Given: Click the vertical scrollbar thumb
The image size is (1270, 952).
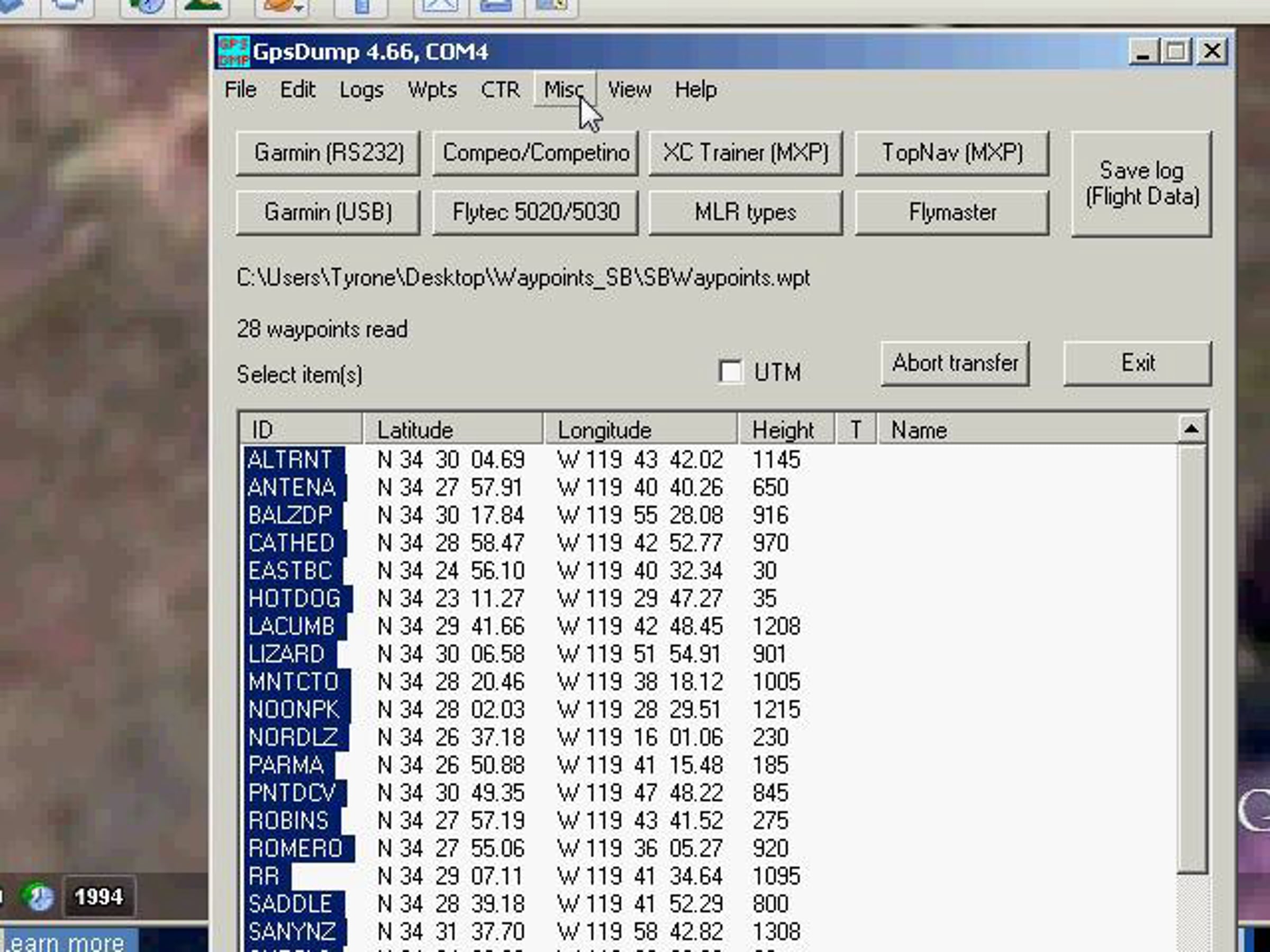Looking at the screenshot, I should [x=1191, y=658].
